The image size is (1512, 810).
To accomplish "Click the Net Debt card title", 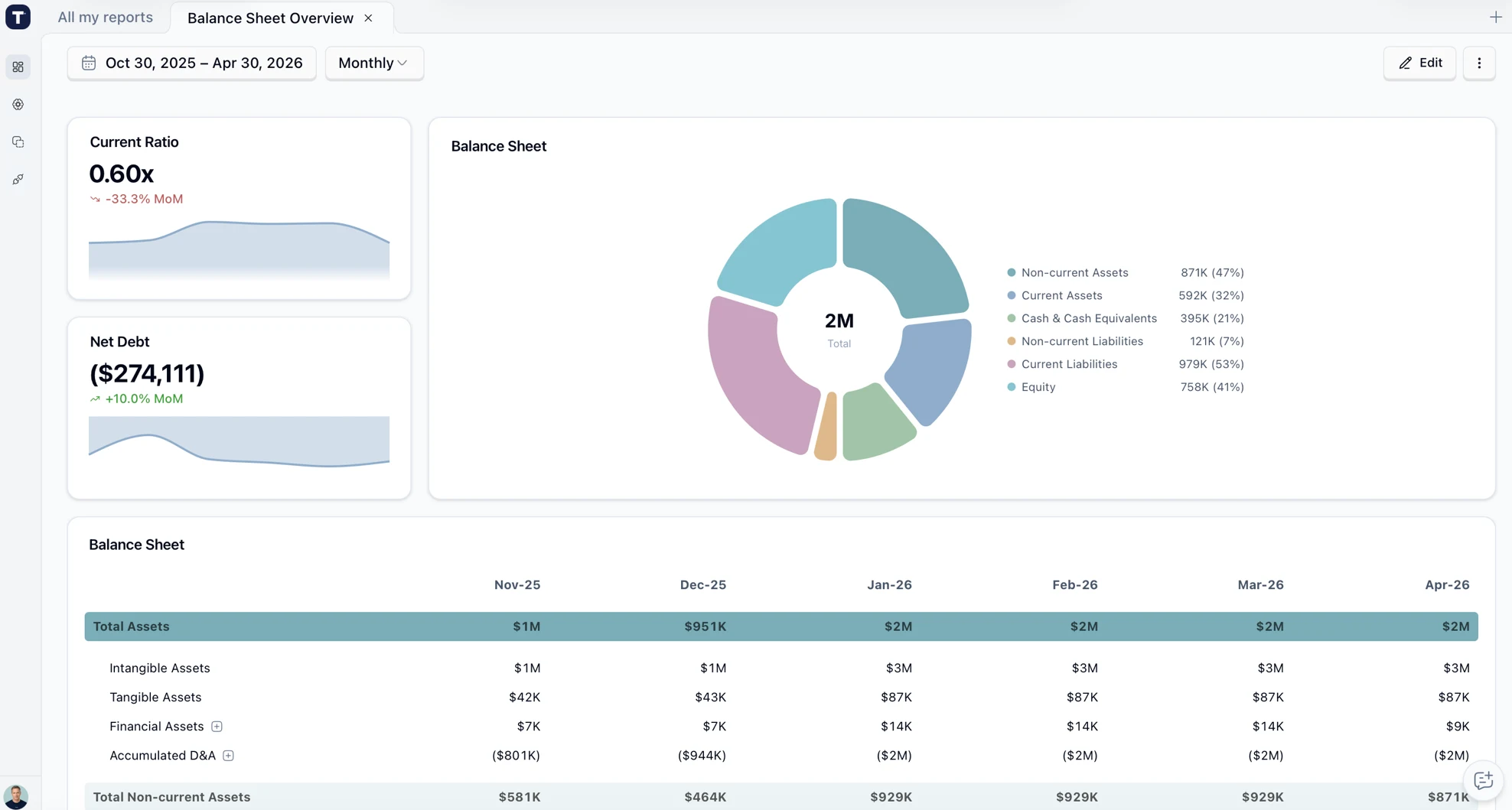I will 119,342.
